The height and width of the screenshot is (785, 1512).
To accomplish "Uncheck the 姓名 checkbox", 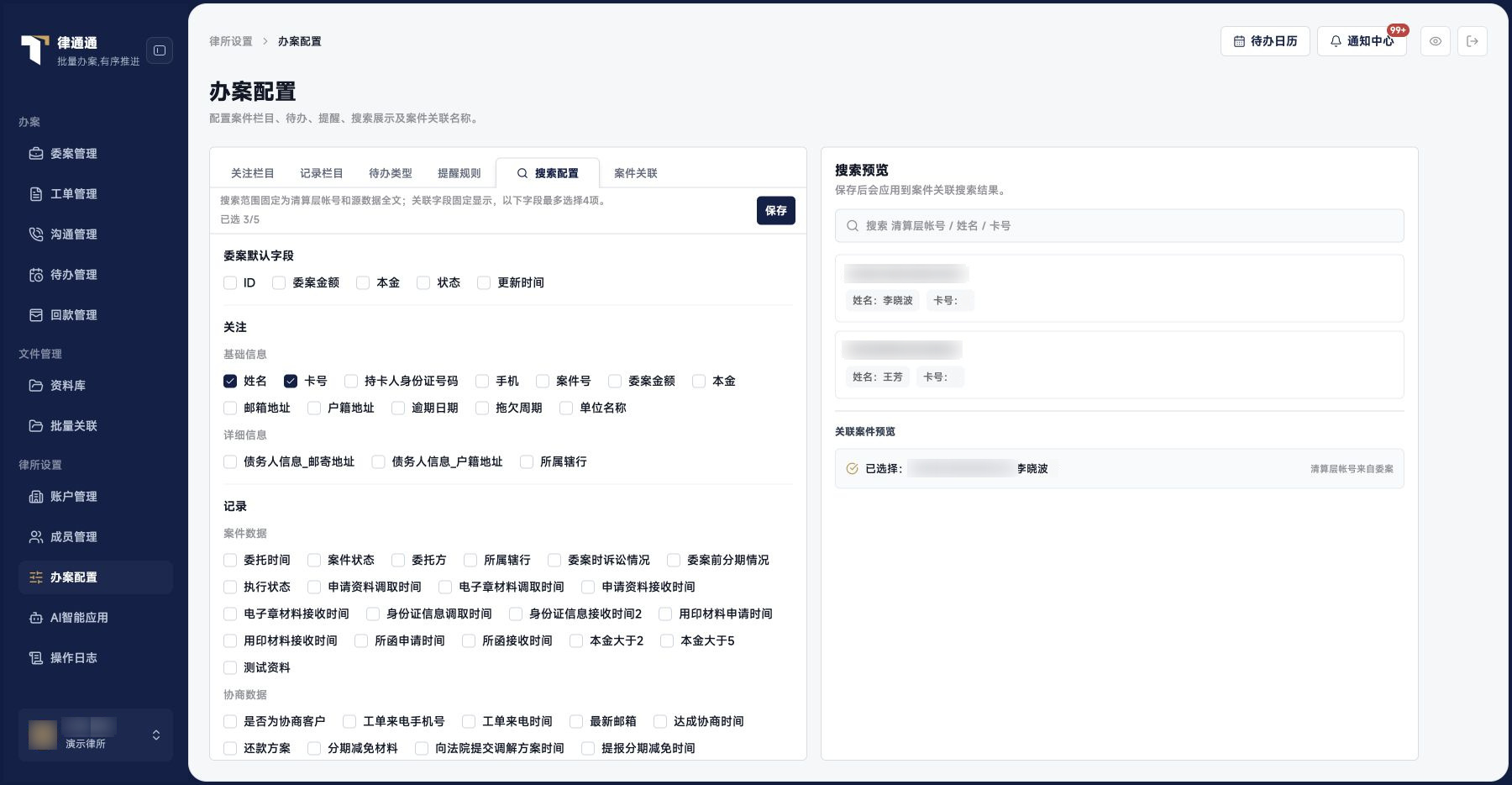I will click(230, 382).
